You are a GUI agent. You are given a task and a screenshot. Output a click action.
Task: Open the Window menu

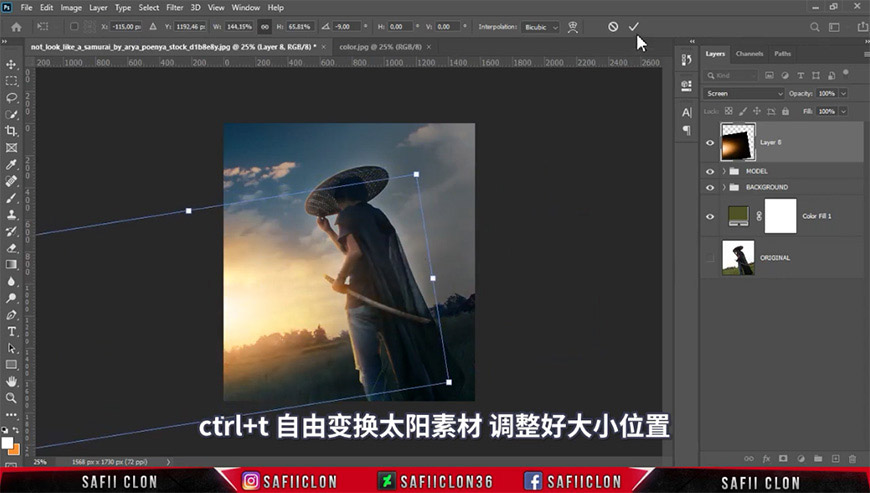[x=245, y=7]
